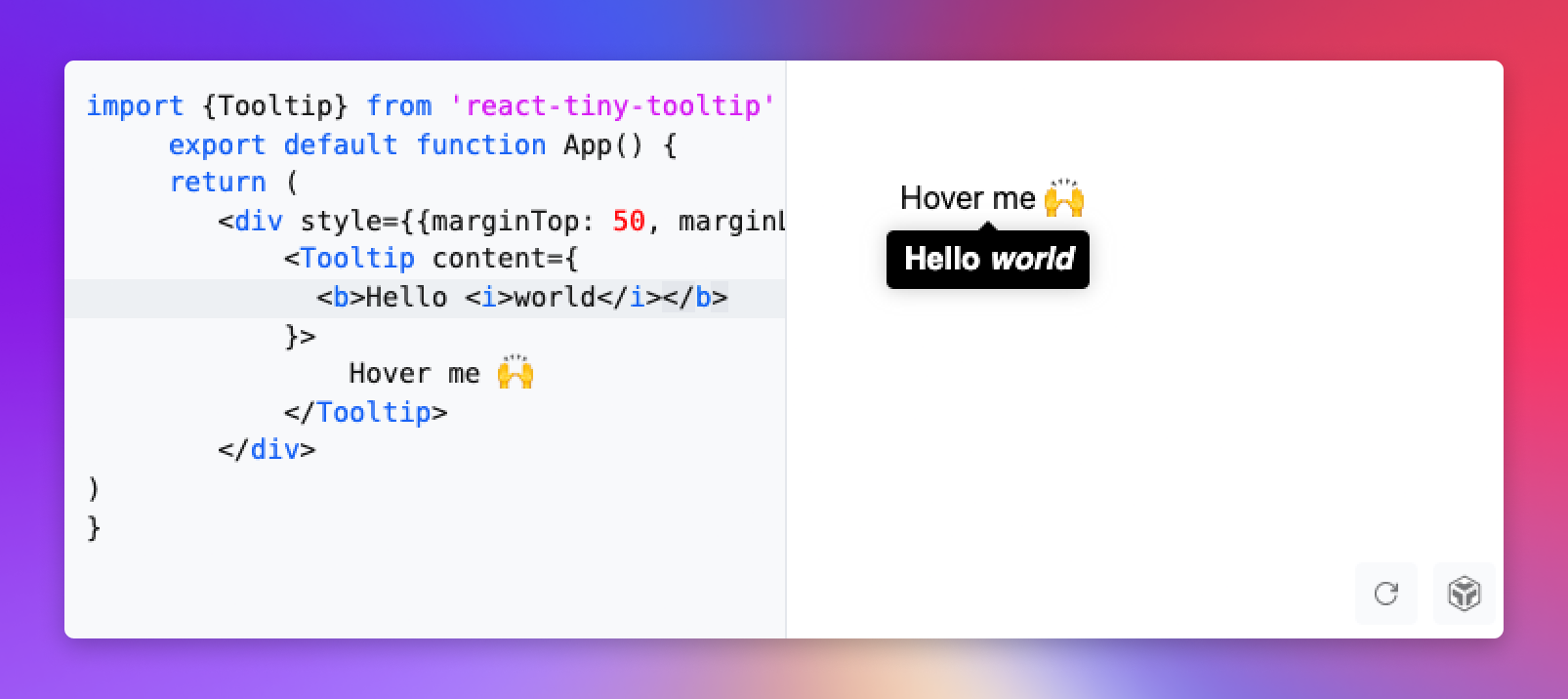The height and width of the screenshot is (699, 1568).
Task: Click the 'Hello world' tooltip bubble
Action: click(x=988, y=259)
